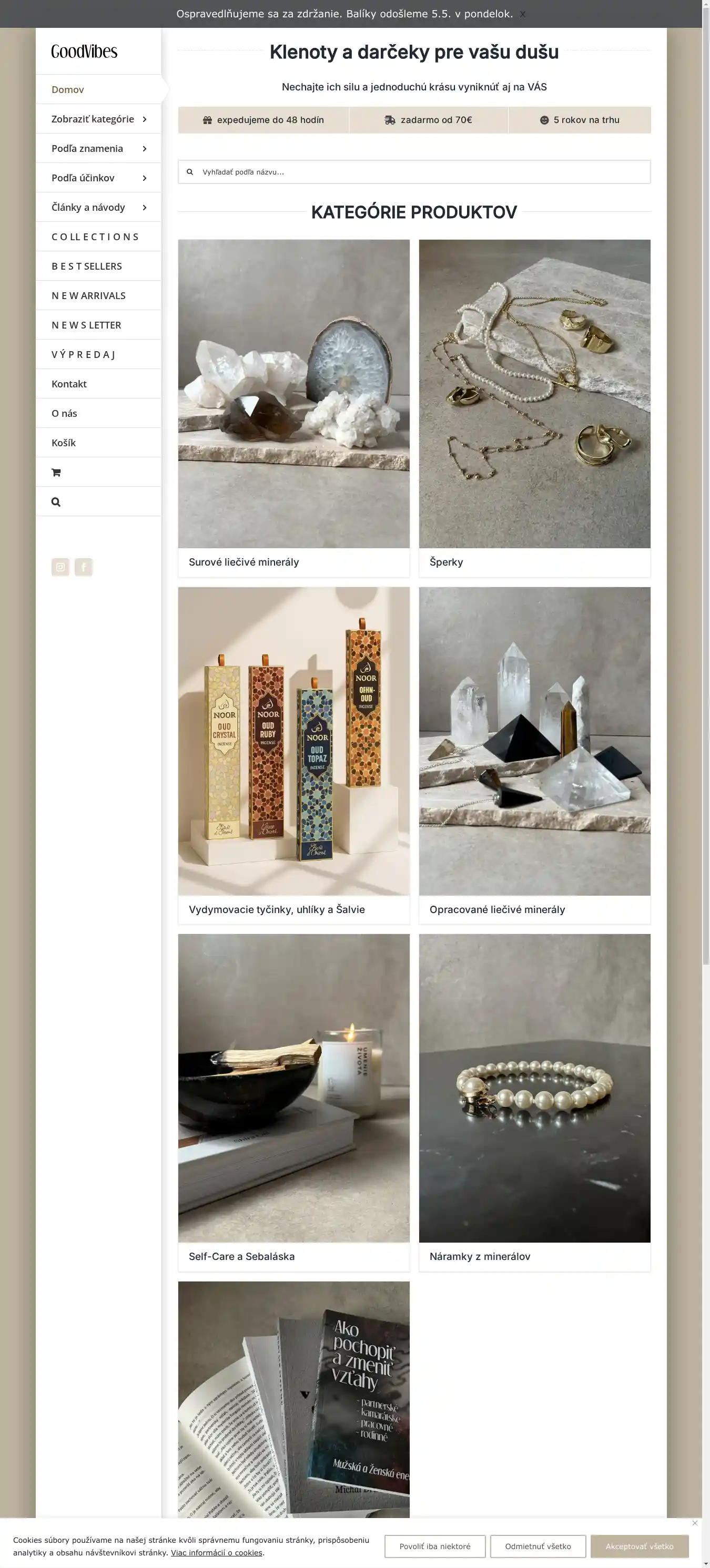Open the Šperky category thumbnail

[x=535, y=394]
